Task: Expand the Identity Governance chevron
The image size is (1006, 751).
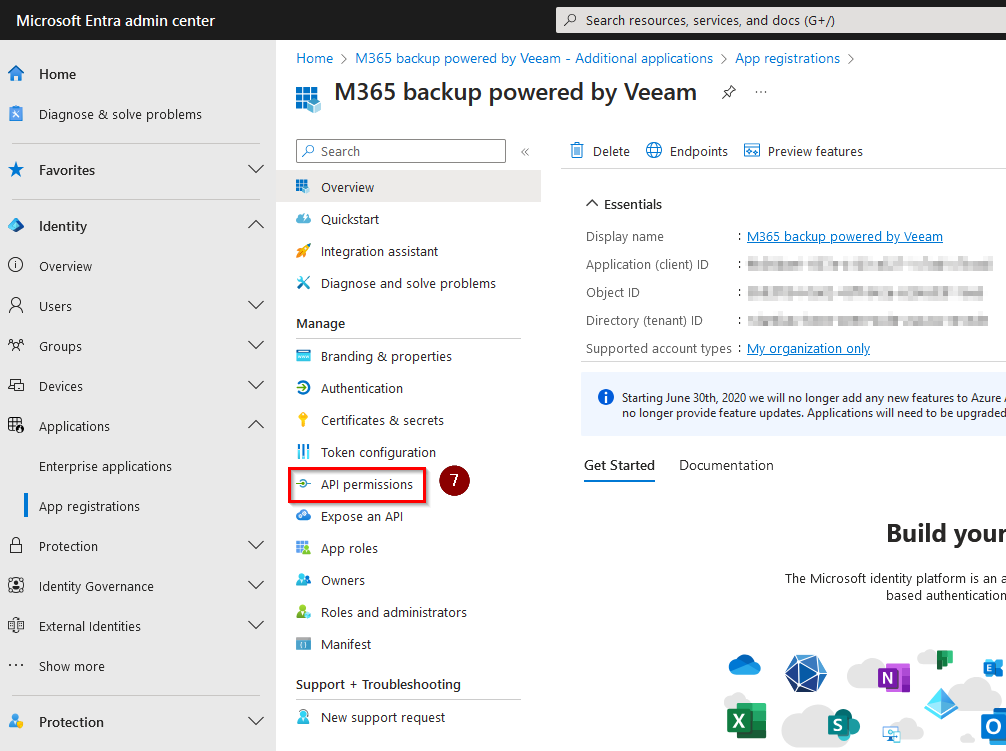Action: point(256,585)
